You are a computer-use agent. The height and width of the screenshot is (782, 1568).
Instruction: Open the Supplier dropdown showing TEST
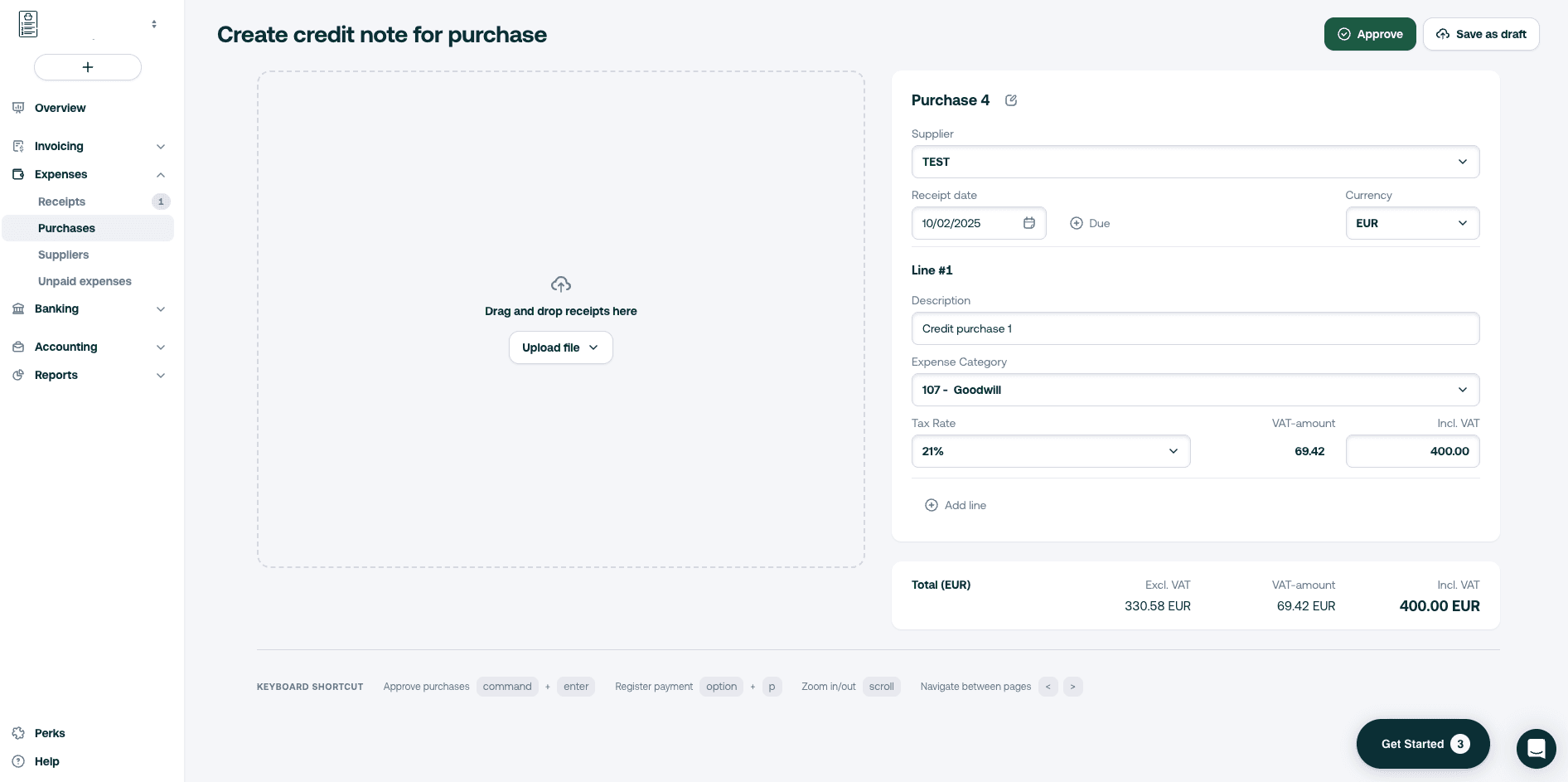1463,162
